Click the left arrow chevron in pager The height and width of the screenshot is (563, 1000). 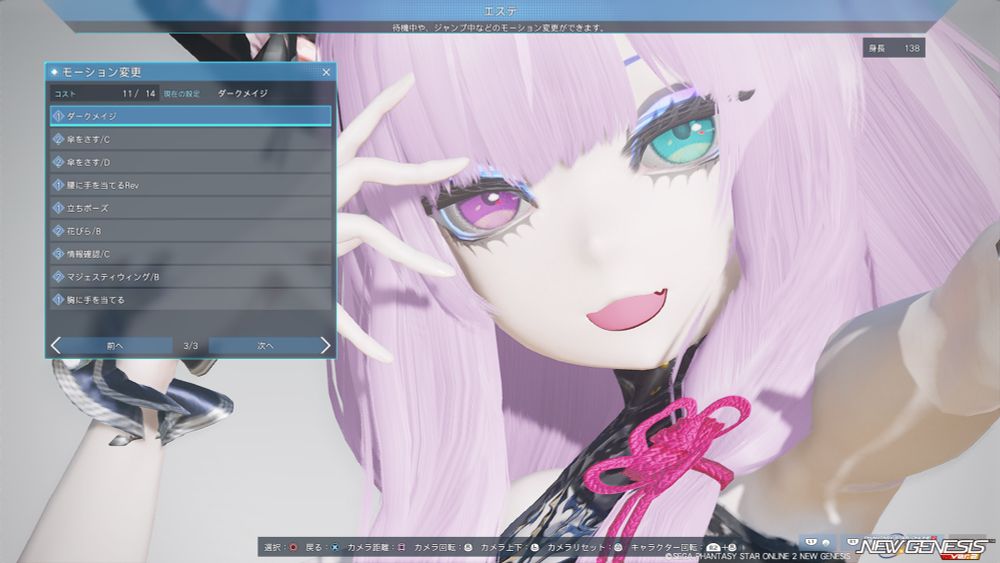coord(55,346)
